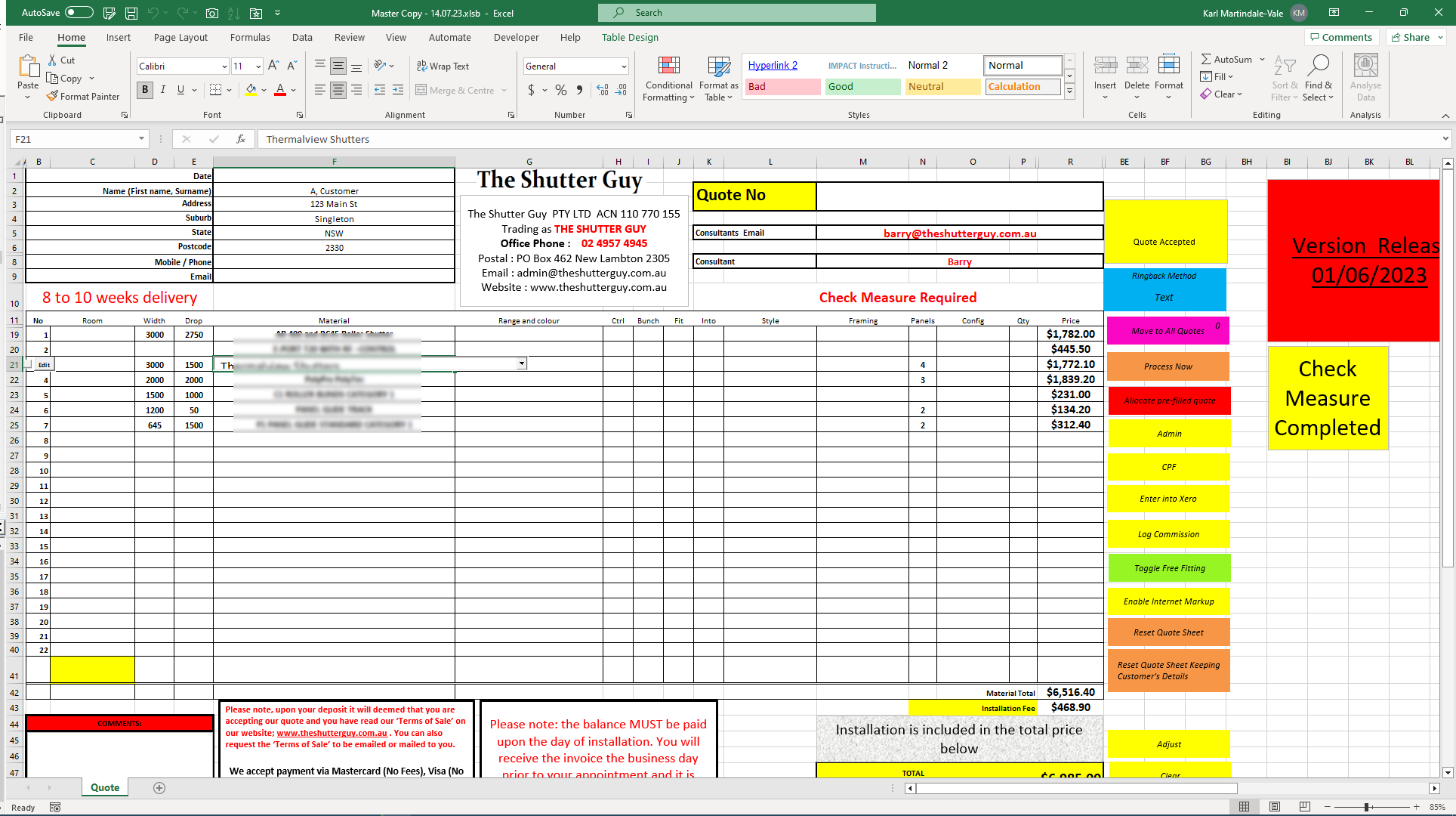The width and height of the screenshot is (1456, 816).
Task: Click Reset Quote Sheet button
Action: click(x=1168, y=632)
